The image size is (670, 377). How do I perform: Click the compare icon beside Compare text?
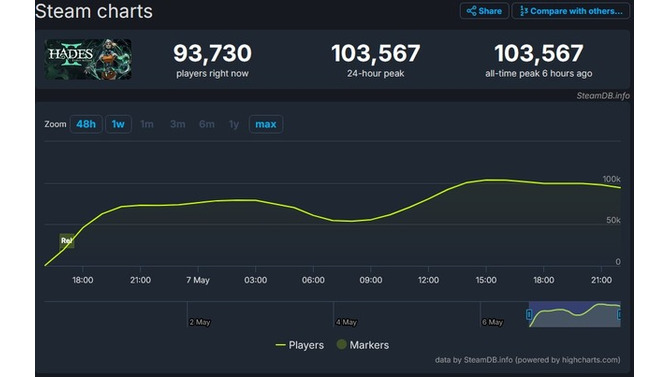point(523,11)
